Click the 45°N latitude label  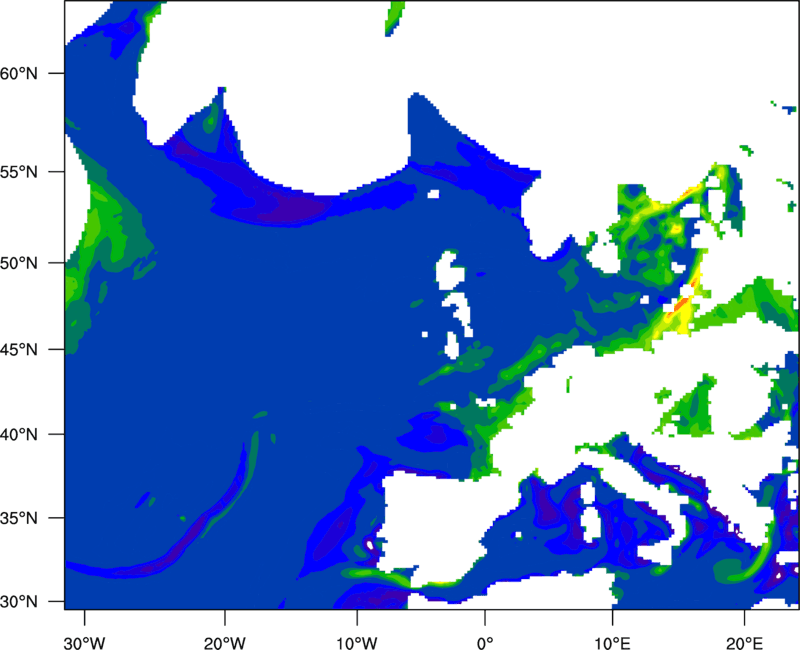(x=19, y=350)
